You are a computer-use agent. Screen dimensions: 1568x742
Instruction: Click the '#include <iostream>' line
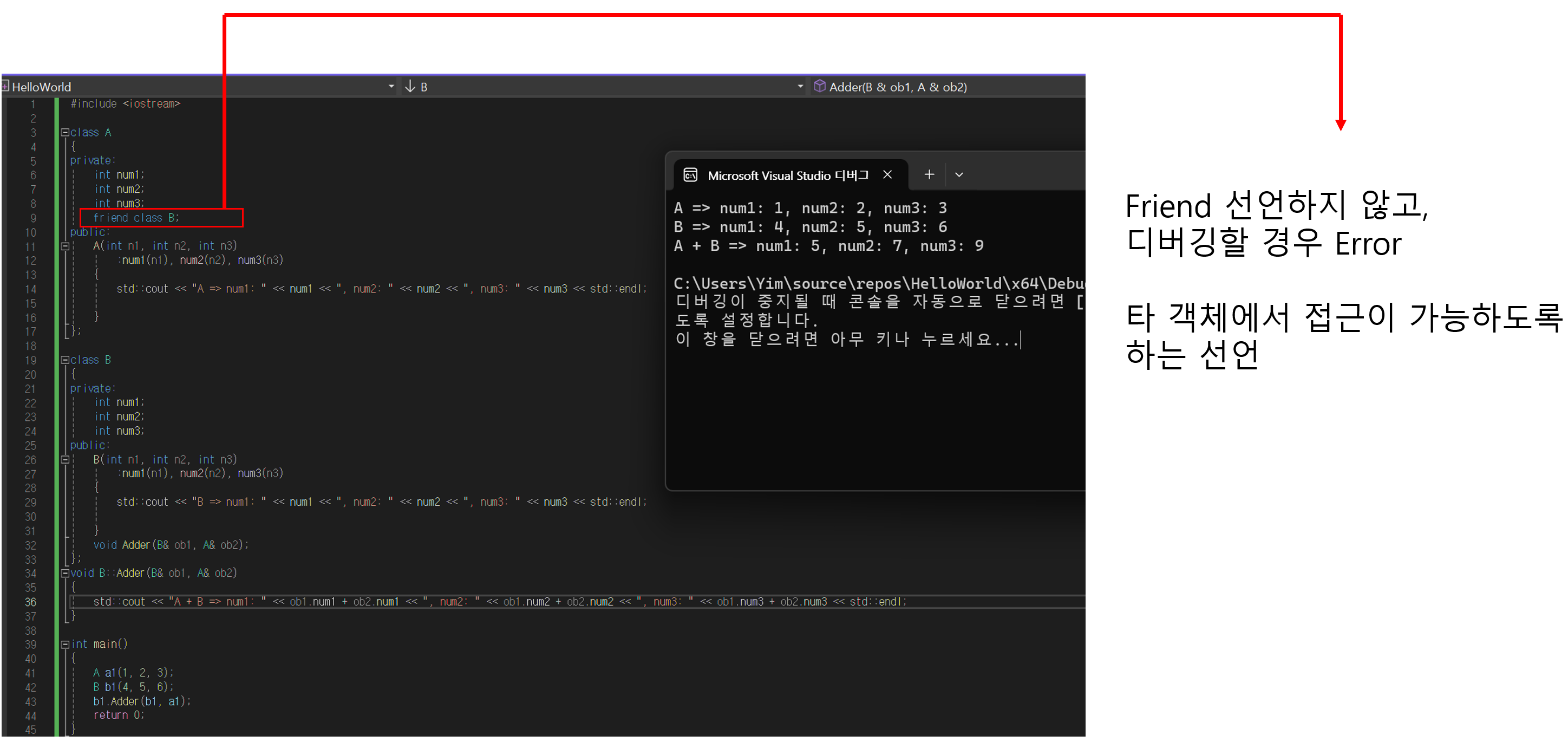point(126,103)
